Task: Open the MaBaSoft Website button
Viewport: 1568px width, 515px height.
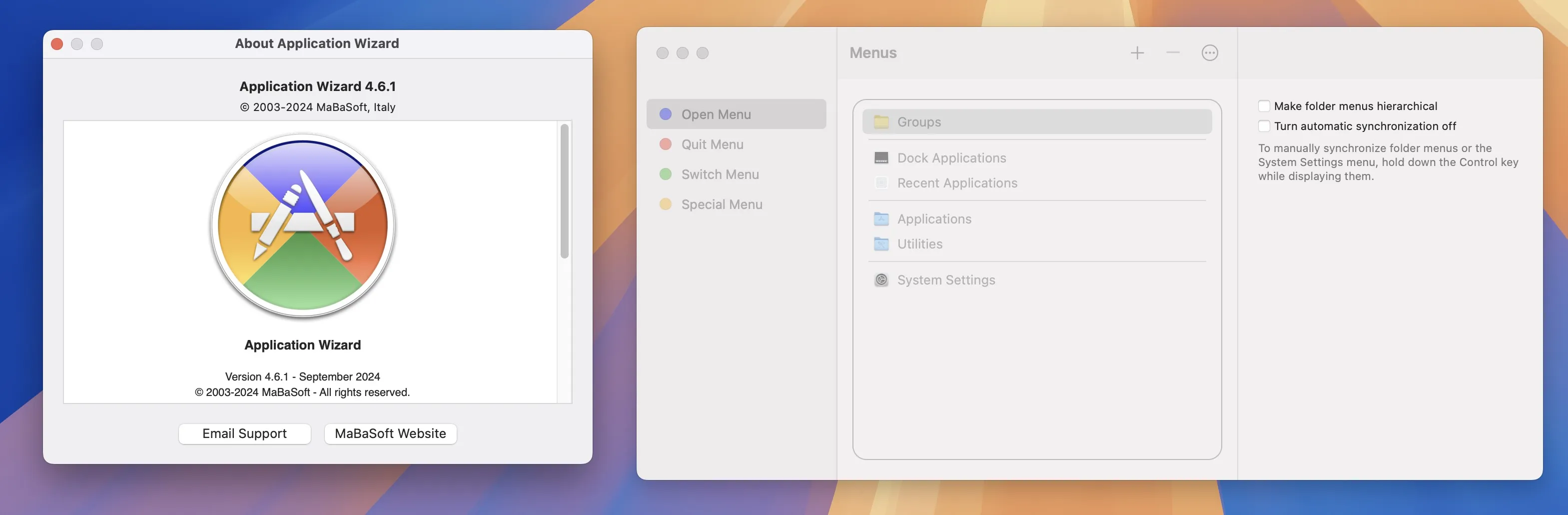Action: [x=390, y=433]
